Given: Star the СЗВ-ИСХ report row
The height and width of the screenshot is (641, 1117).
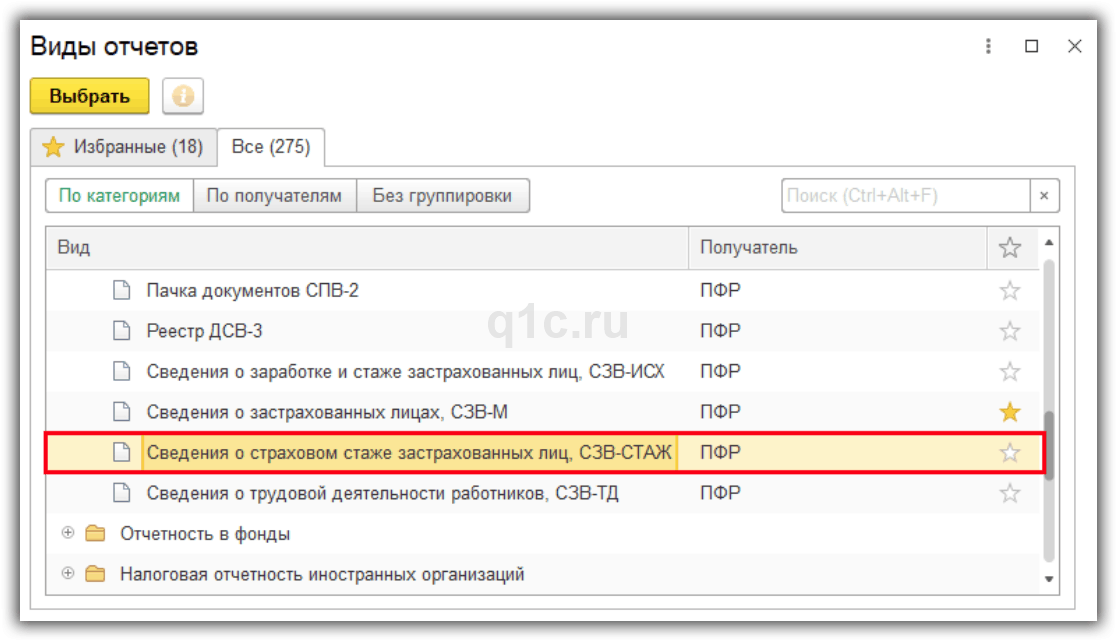Looking at the screenshot, I should (x=1009, y=372).
